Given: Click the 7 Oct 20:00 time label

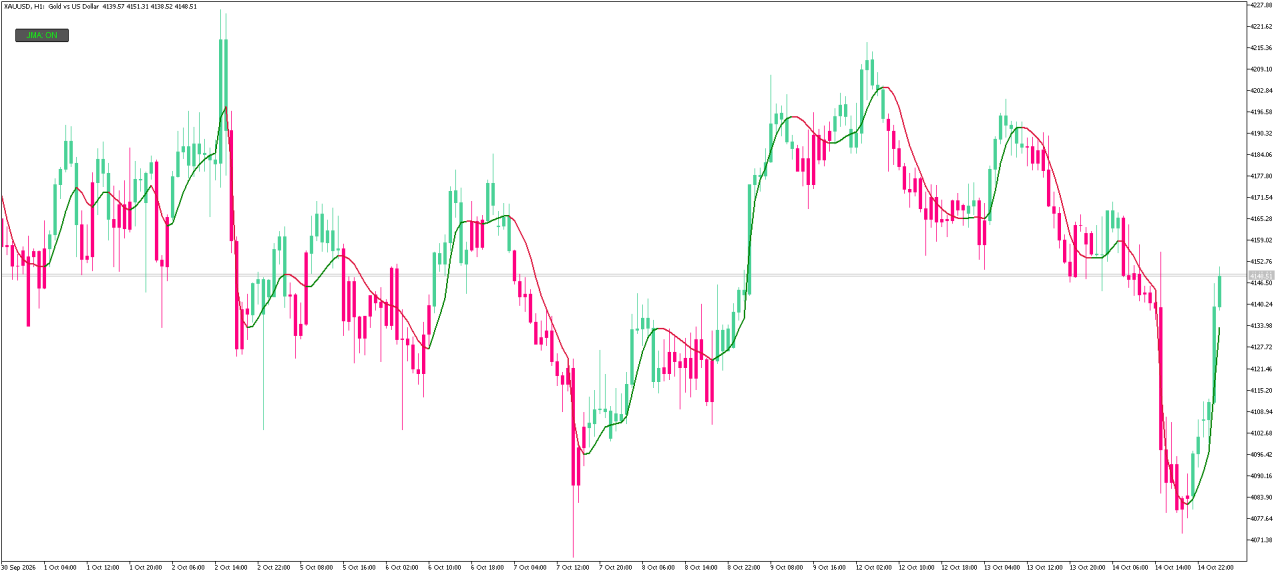Looking at the screenshot, I should [617, 567].
